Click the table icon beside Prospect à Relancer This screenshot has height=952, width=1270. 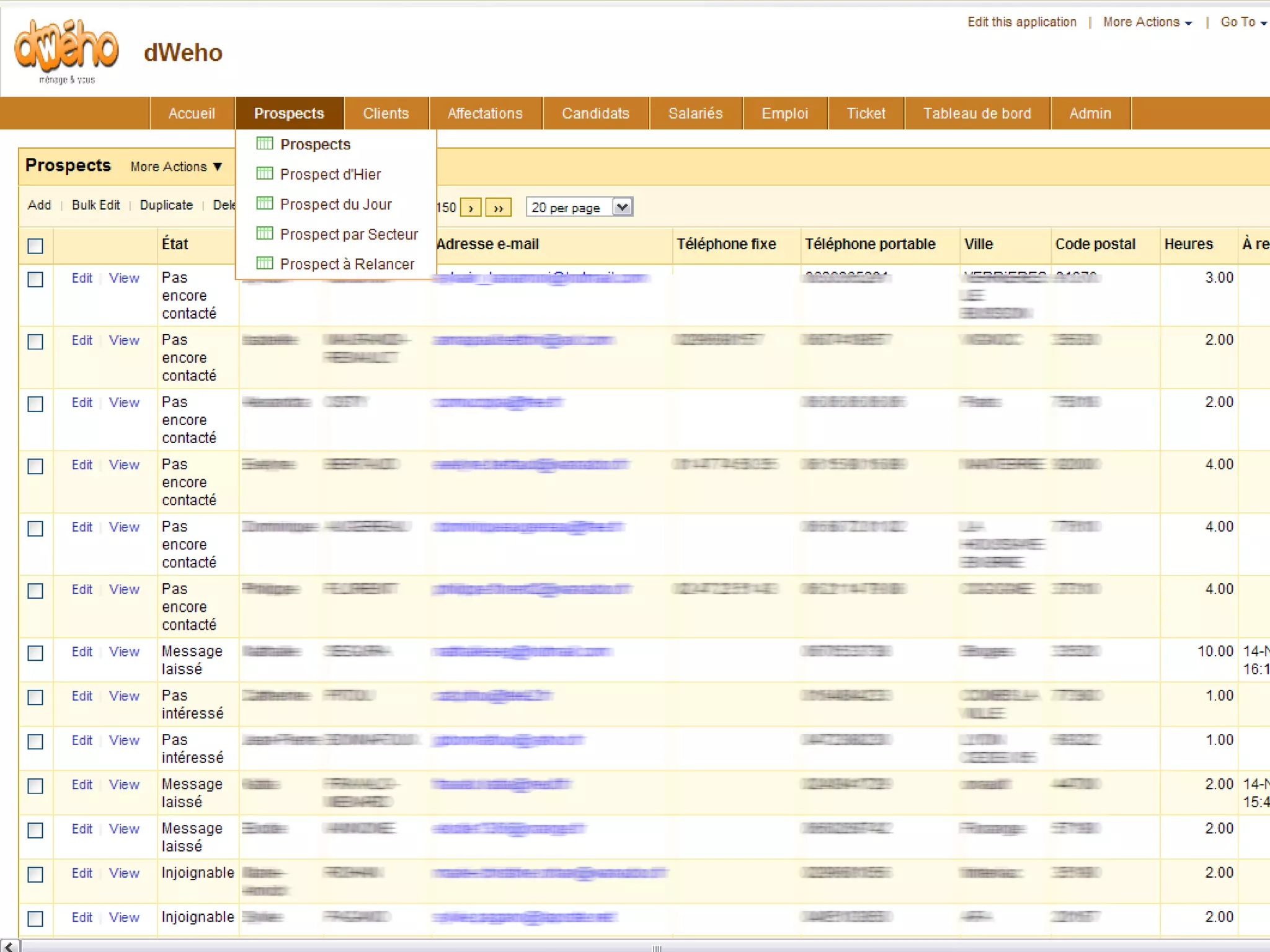click(265, 263)
